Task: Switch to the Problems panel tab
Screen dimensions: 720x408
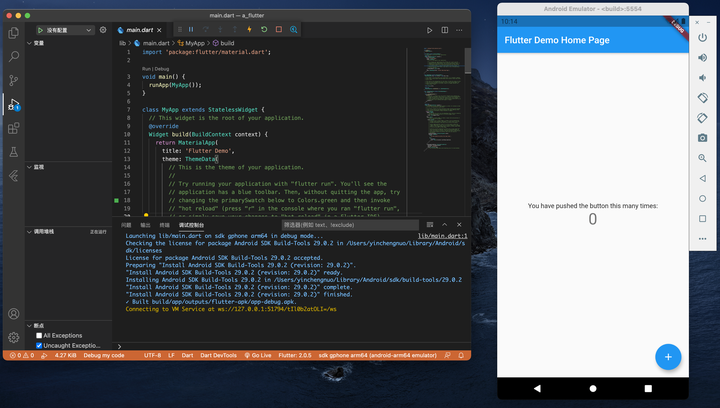Action: [x=126, y=225]
